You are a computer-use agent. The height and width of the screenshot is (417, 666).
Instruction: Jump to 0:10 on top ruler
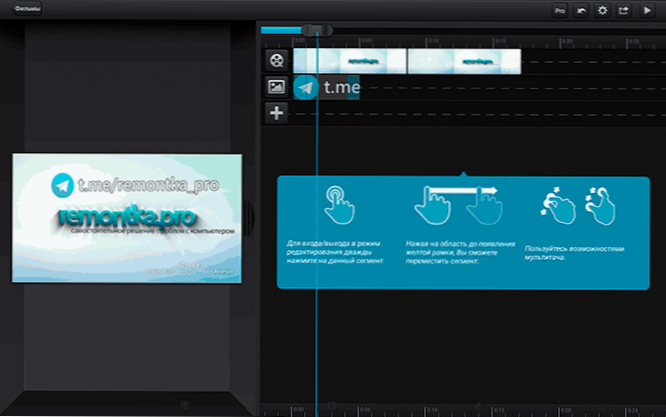[432, 41]
